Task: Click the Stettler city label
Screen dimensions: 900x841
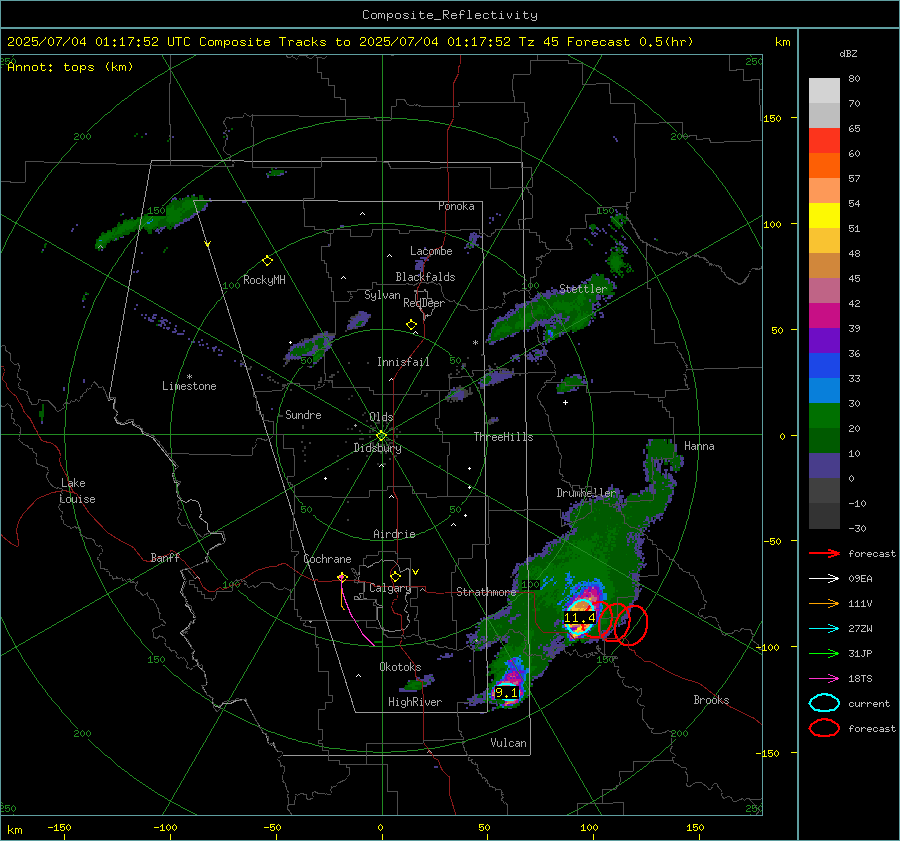Action: [583, 289]
